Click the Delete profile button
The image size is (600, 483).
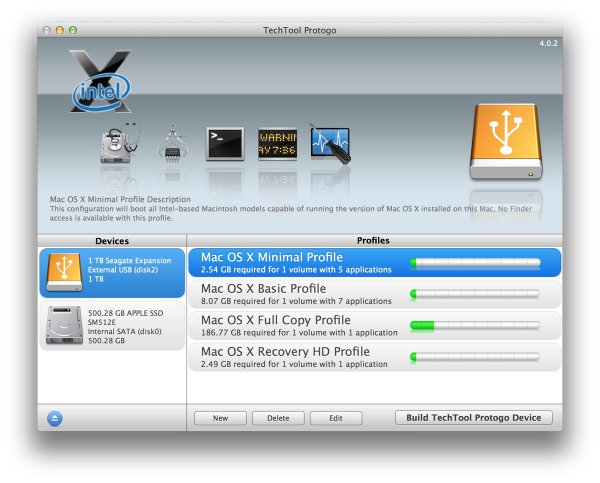tap(278, 418)
